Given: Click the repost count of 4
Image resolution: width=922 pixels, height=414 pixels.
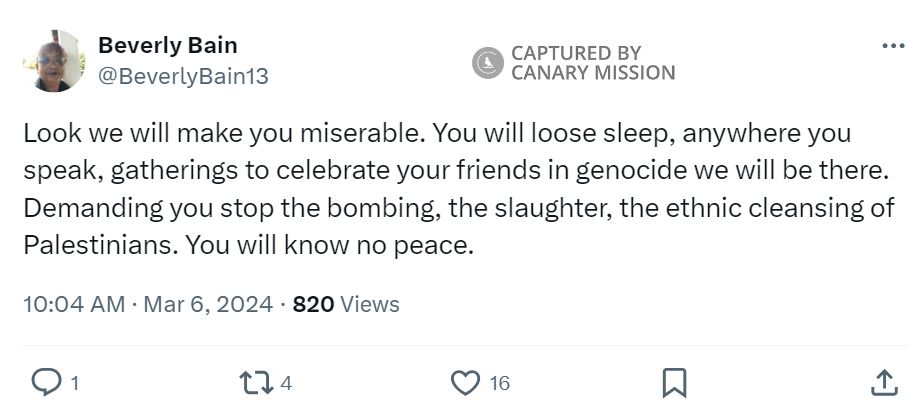Looking at the screenshot, I should (286, 382).
